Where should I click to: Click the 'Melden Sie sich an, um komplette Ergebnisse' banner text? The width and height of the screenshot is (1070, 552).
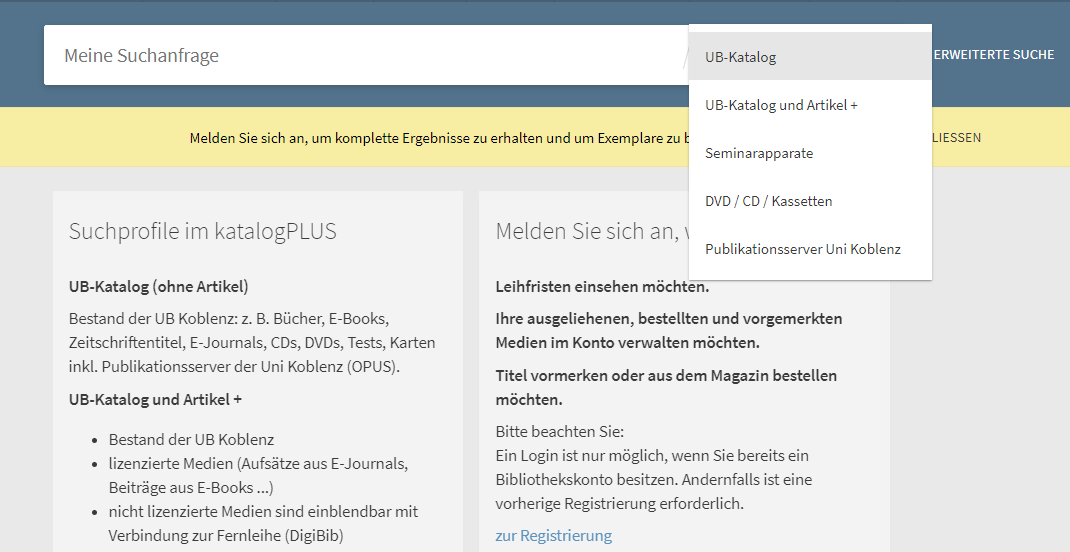(437, 139)
